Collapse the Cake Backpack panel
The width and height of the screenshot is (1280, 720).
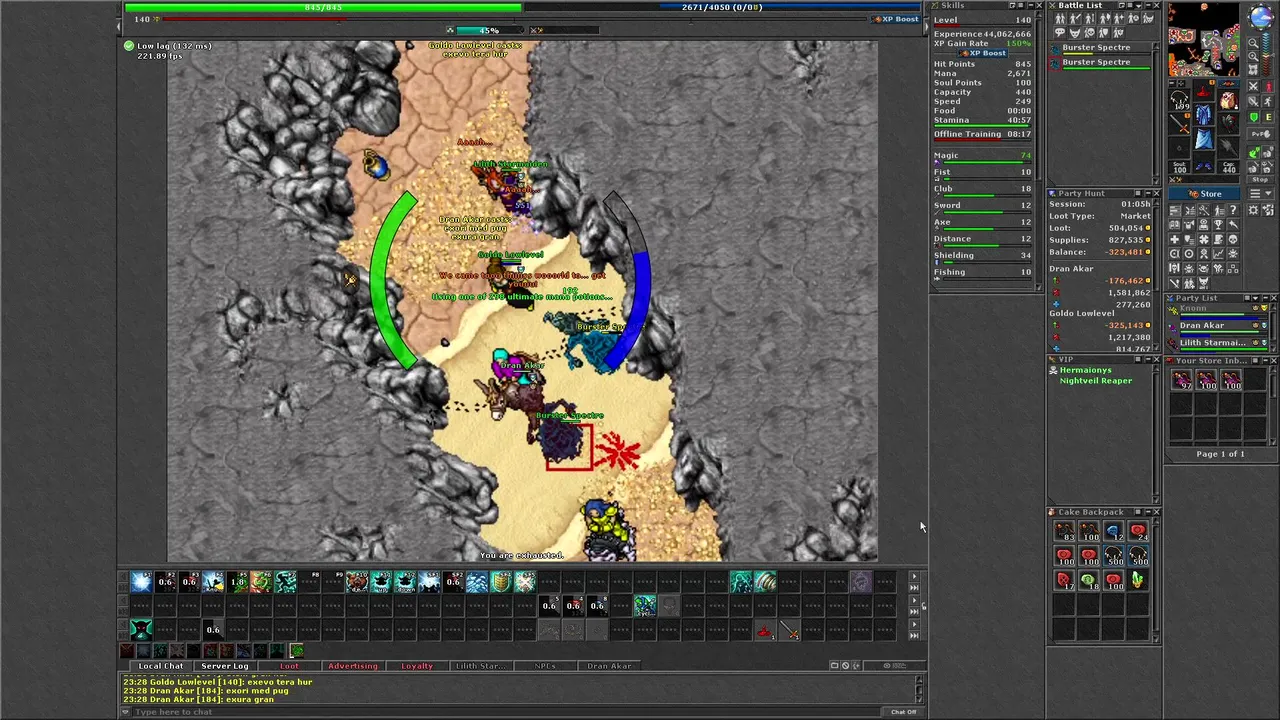point(1148,512)
